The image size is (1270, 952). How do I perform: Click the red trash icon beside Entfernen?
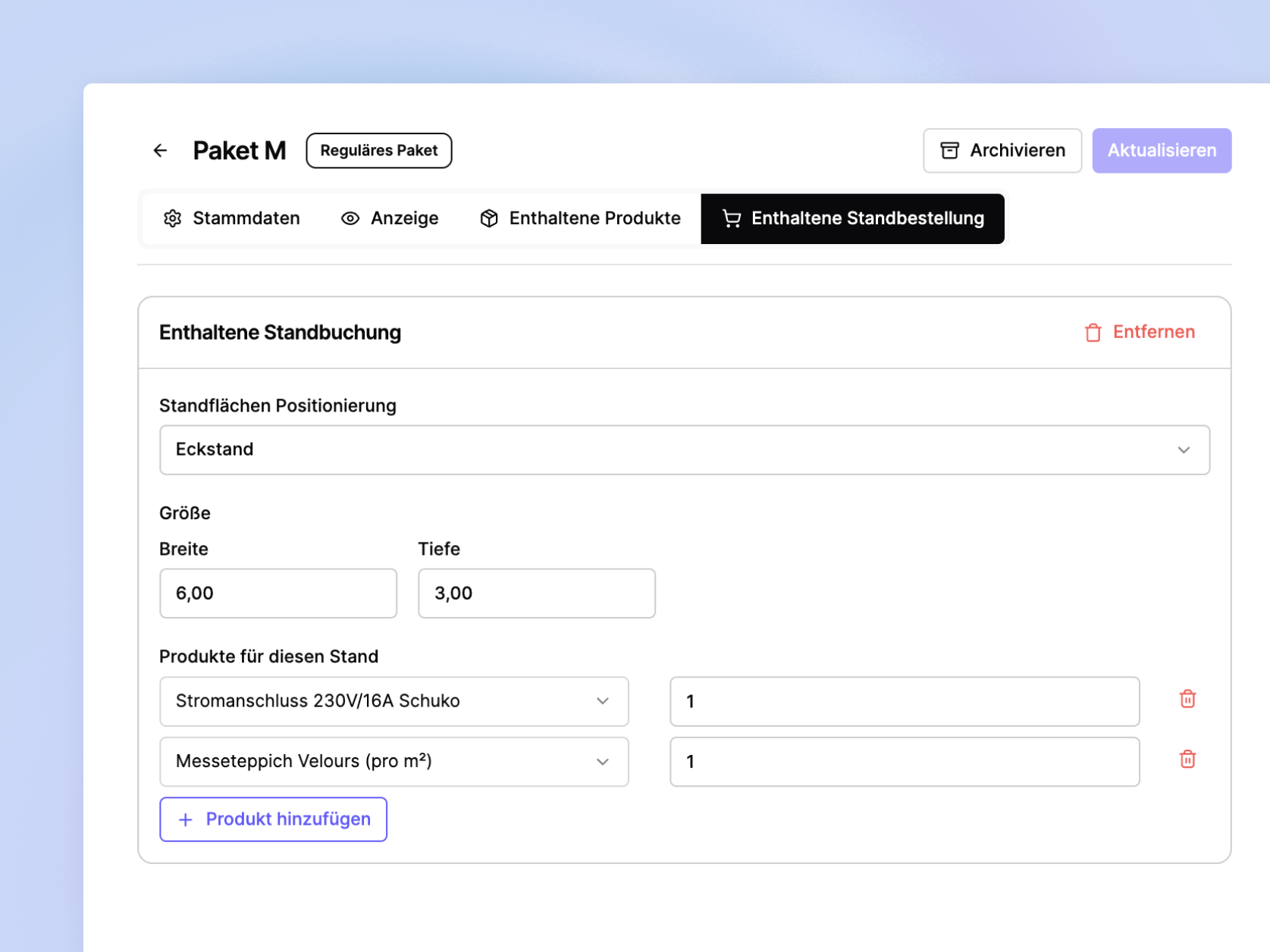click(1093, 332)
